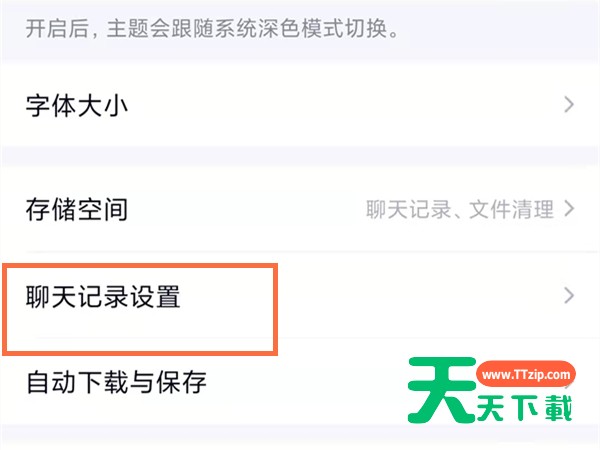Screen dimensions: 600x450
Task: Open 聊天记录设置 label in highlighted box
Action: [103, 296]
